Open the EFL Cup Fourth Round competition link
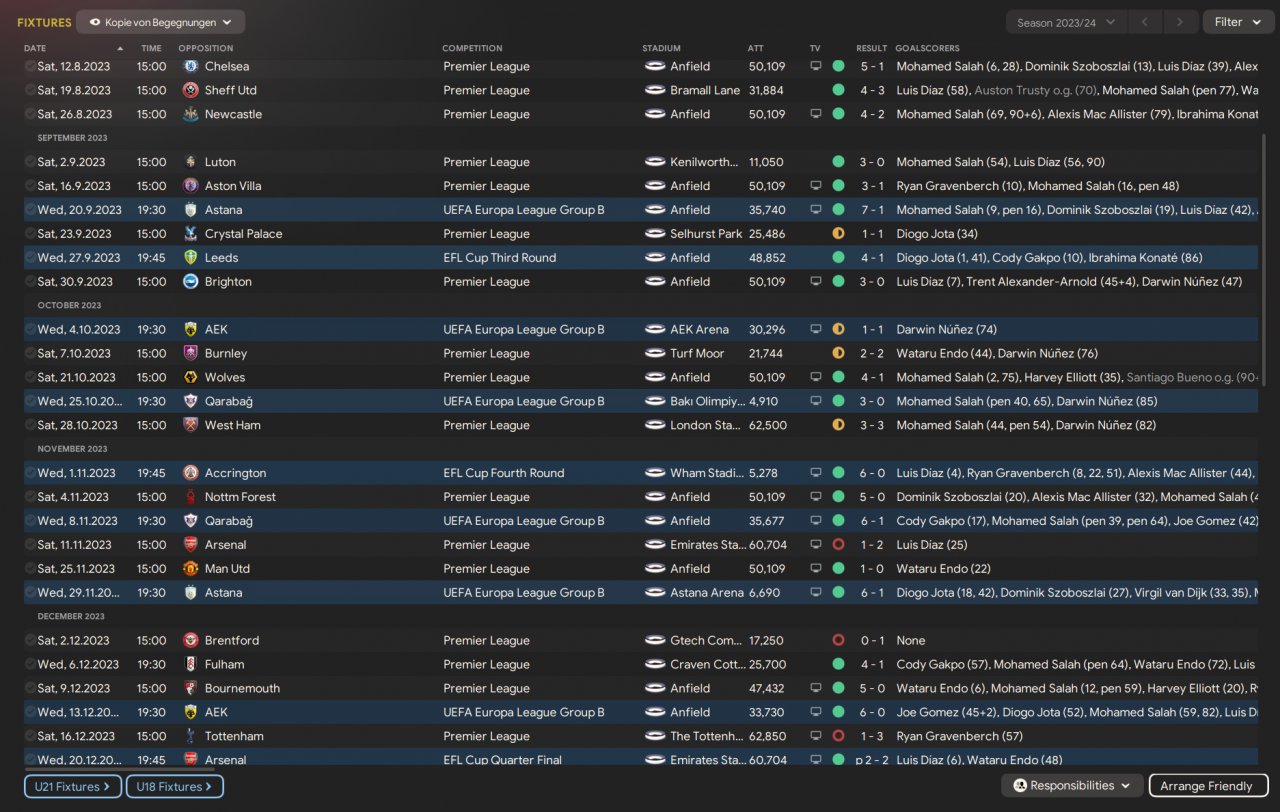The image size is (1280, 812). (504, 473)
